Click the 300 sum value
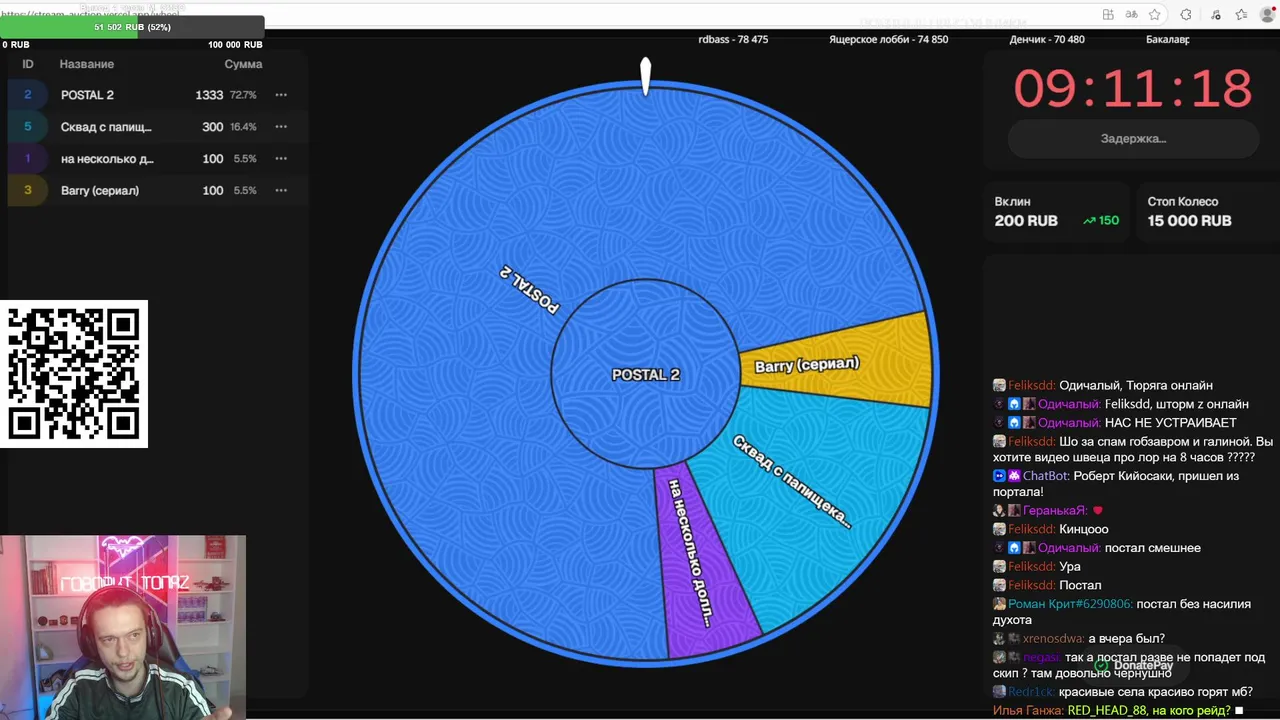1280x720 pixels. [x=213, y=127]
